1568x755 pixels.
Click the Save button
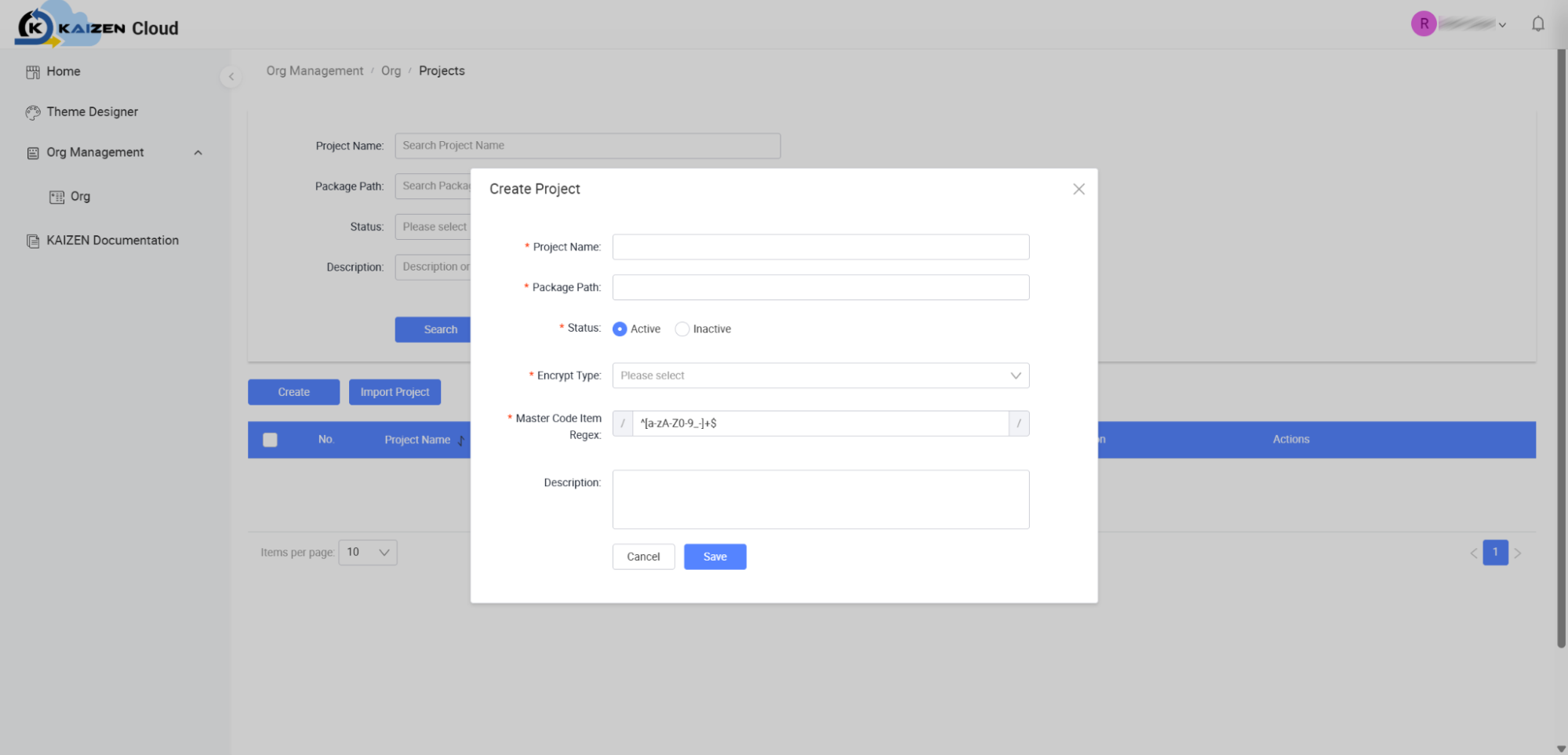point(715,557)
